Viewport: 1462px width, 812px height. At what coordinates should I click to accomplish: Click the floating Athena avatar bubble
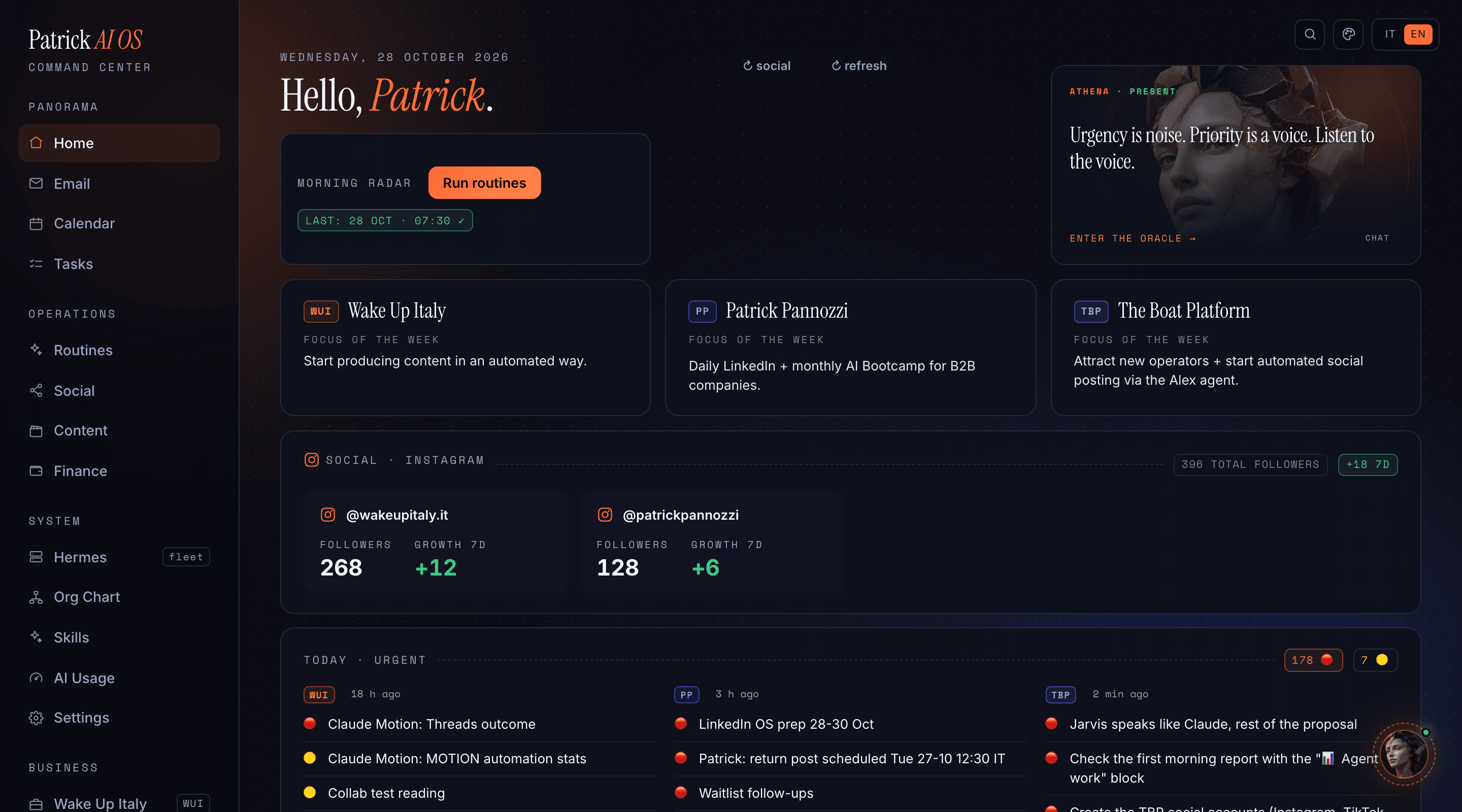1404,754
